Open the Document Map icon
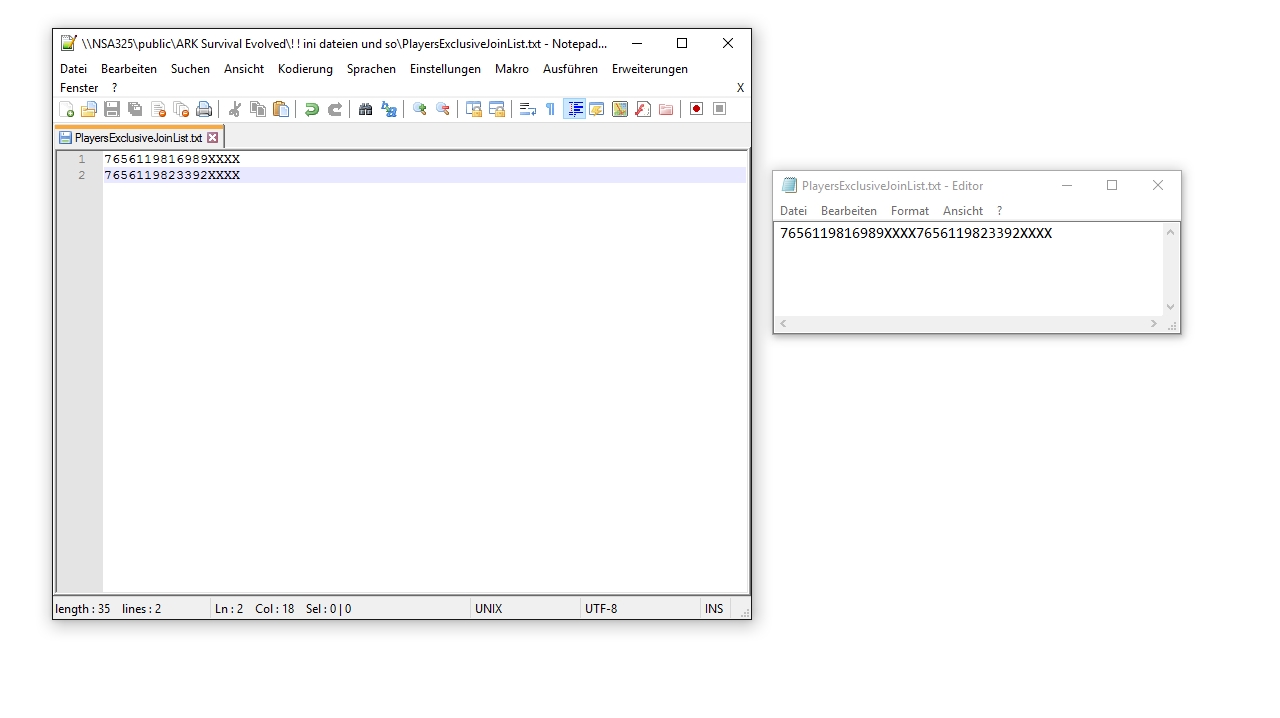The image size is (1280, 718). click(620, 109)
